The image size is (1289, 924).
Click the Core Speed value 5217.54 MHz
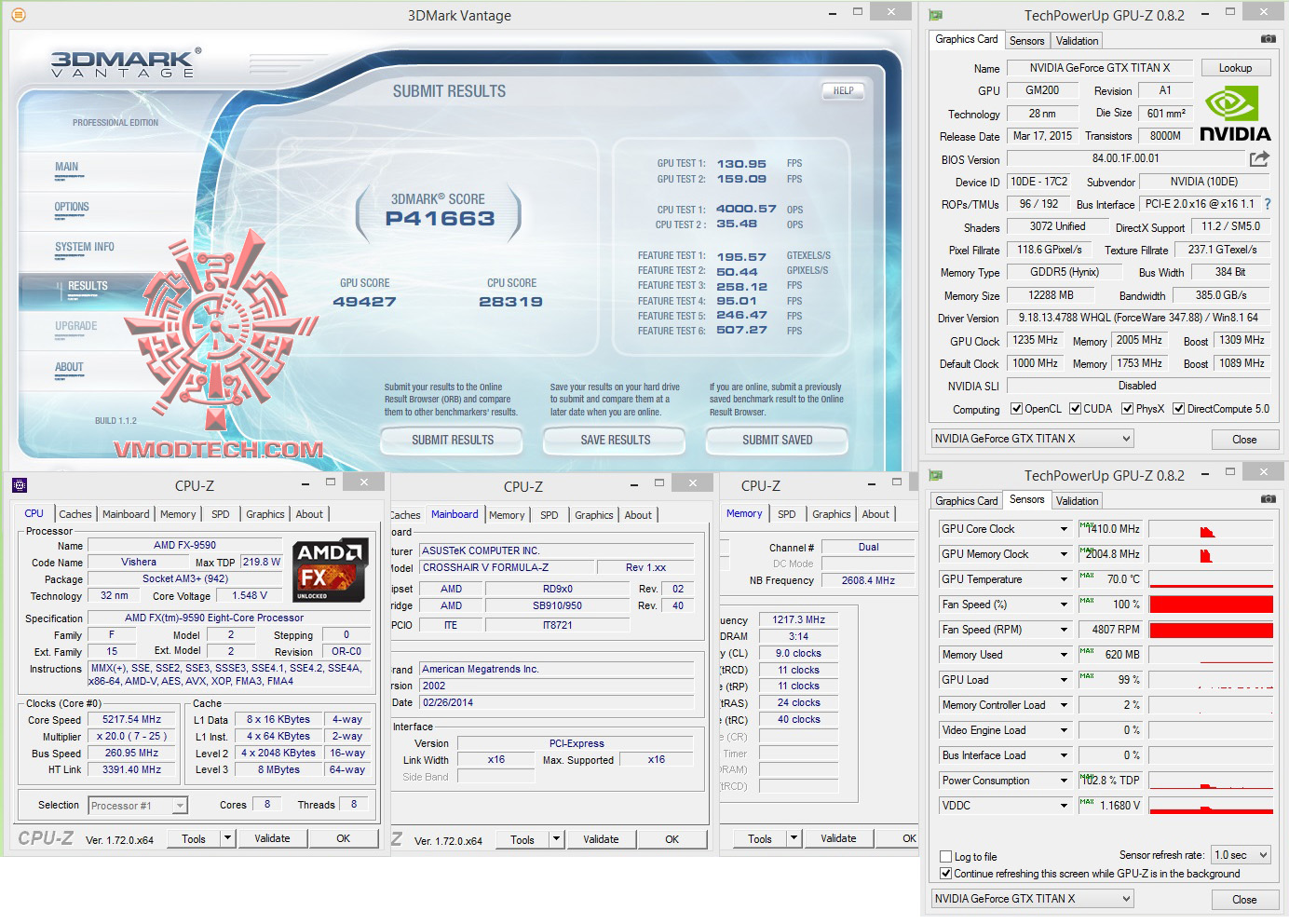point(131,720)
